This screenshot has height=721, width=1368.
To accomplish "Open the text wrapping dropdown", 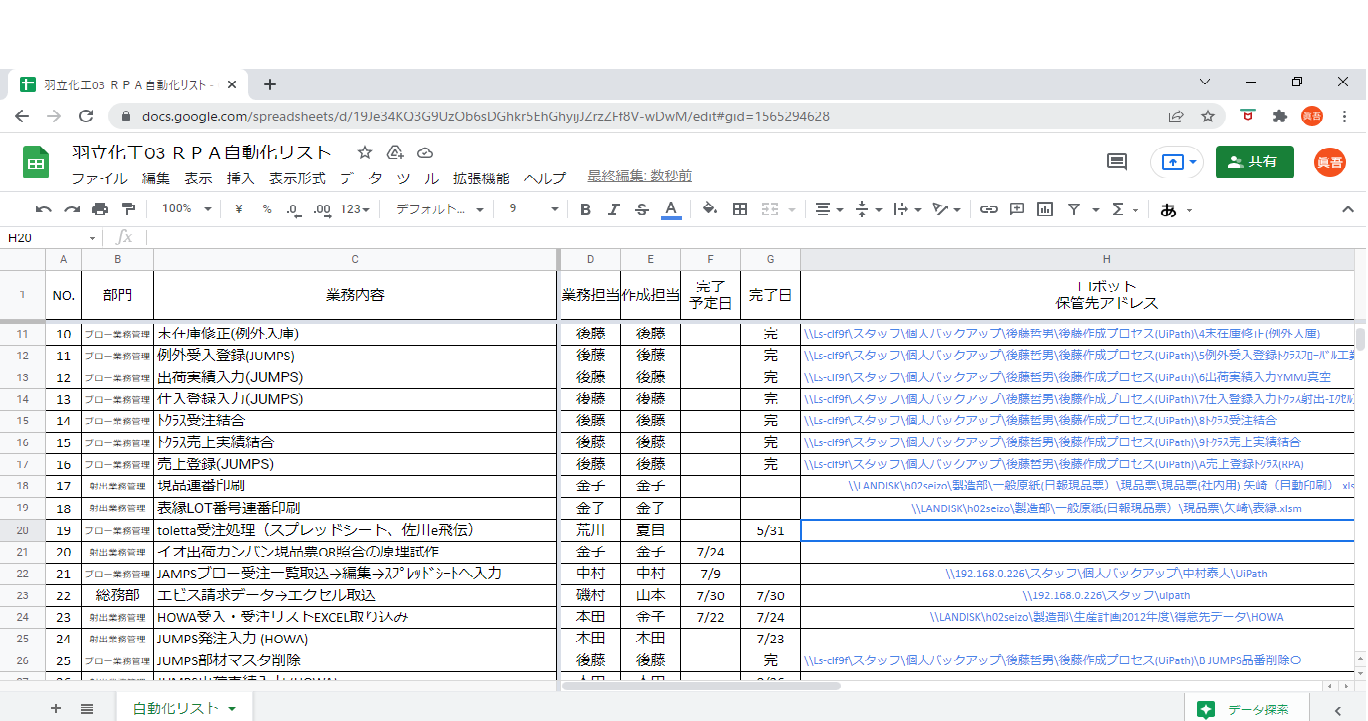I will (906, 209).
